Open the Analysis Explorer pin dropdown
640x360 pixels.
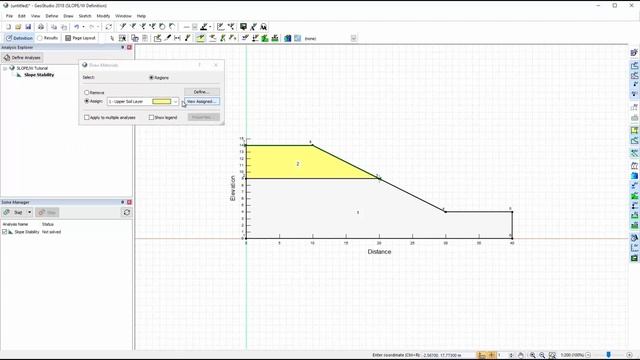click(122, 47)
